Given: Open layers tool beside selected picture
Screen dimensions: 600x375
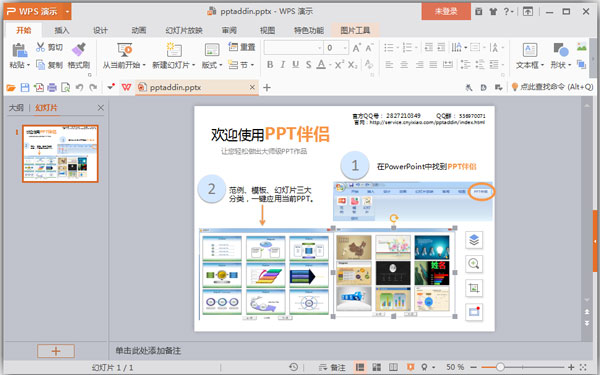Looking at the screenshot, I should point(474,240).
